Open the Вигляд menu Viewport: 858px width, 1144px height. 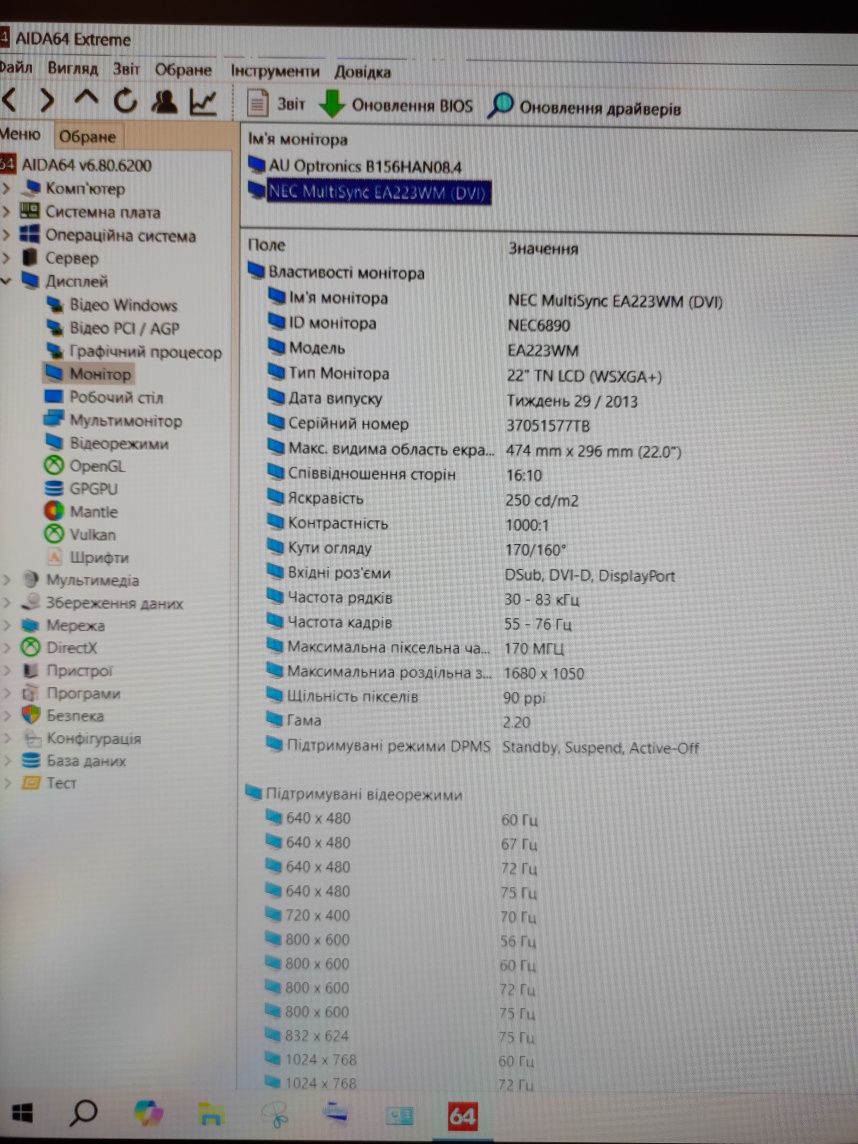pos(72,69)
